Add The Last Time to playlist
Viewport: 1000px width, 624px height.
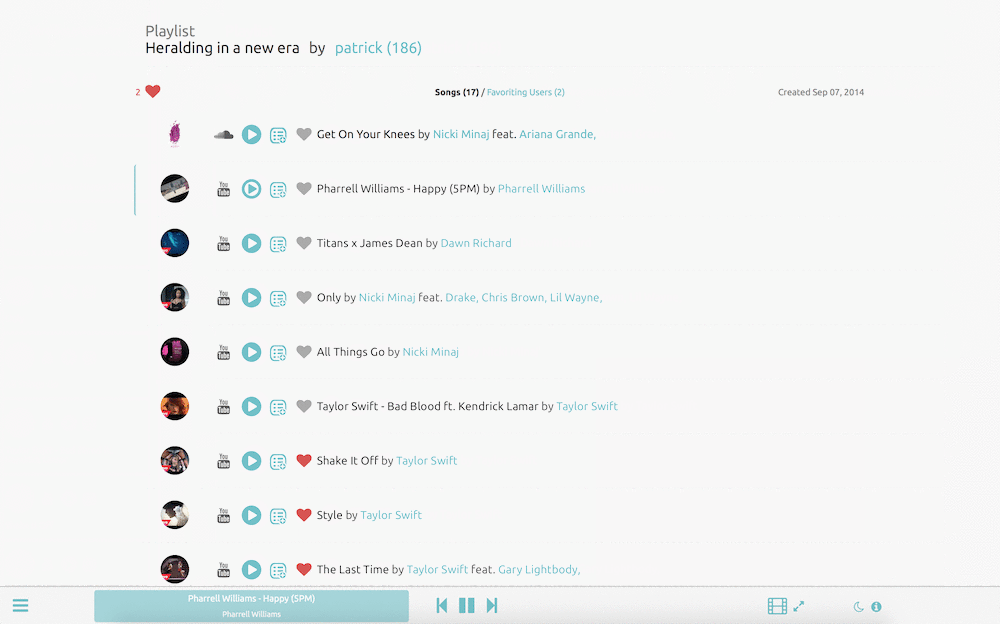pos(278,570)
